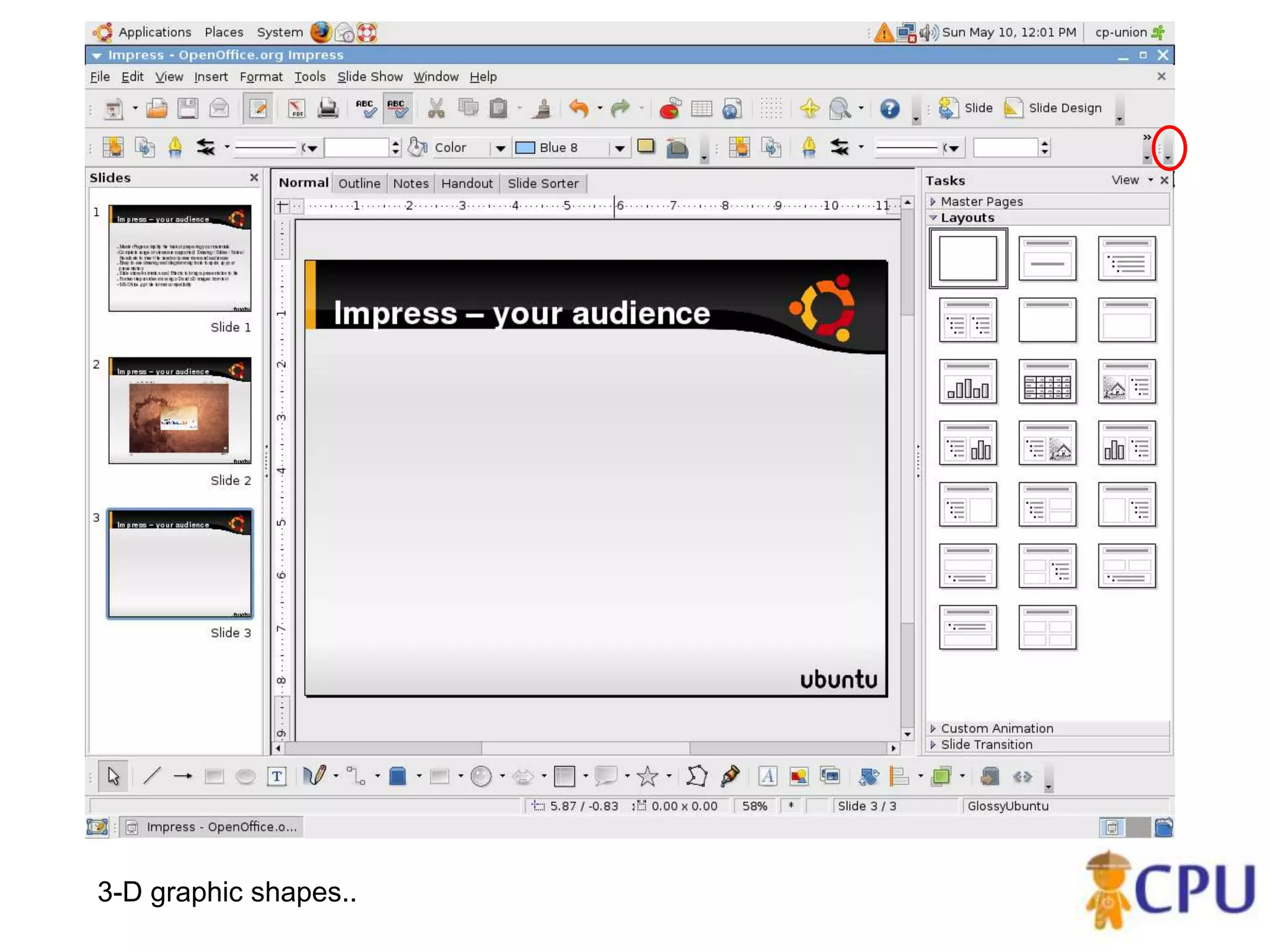Viewport: 1270px width, 952px height.
Task: Open the Blue 8 fill color dropdown
Action: coord(619,148)
